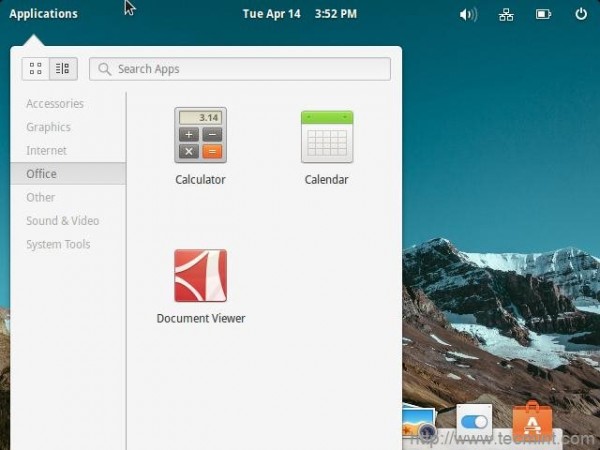Select the Office category

68,174
